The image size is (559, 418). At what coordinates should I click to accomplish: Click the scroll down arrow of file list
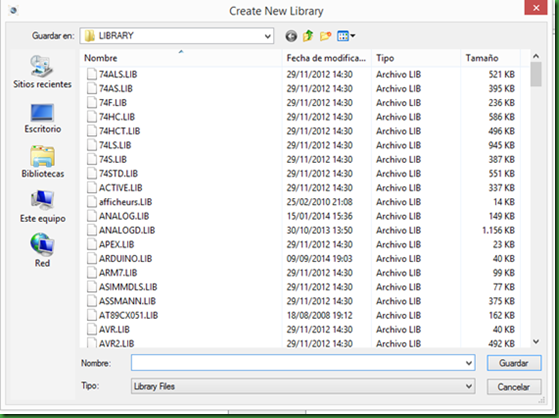tap(535, 341)
